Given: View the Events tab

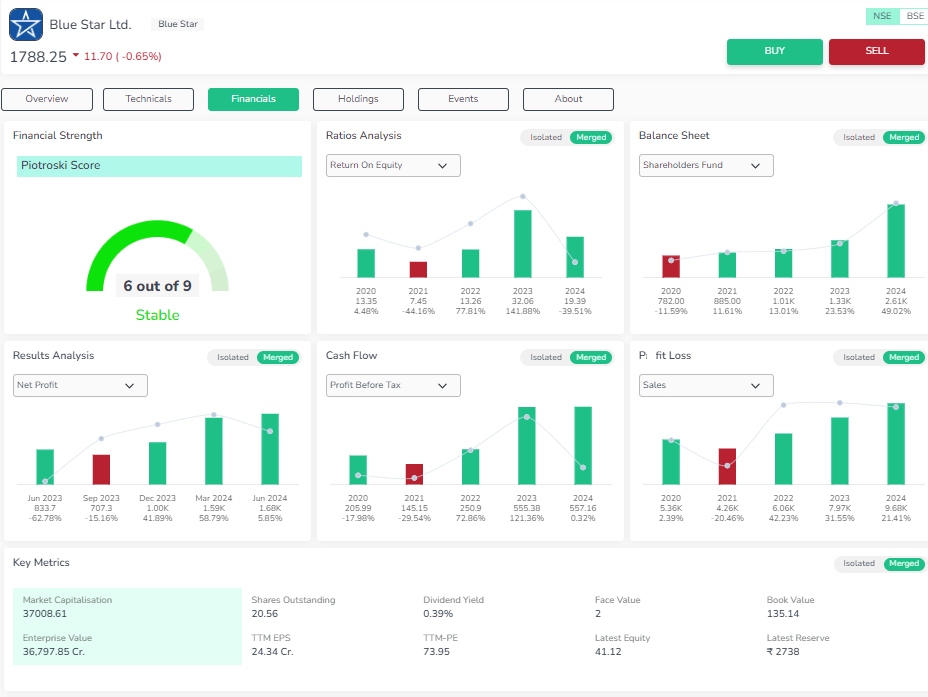Looking at the screenshot, I should pyautogui.click(x=463, y=99).
